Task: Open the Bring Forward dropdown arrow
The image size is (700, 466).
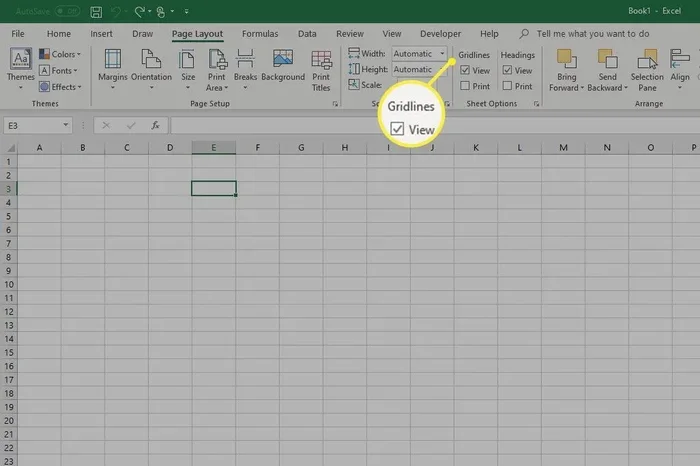Action: coord(582,88)
